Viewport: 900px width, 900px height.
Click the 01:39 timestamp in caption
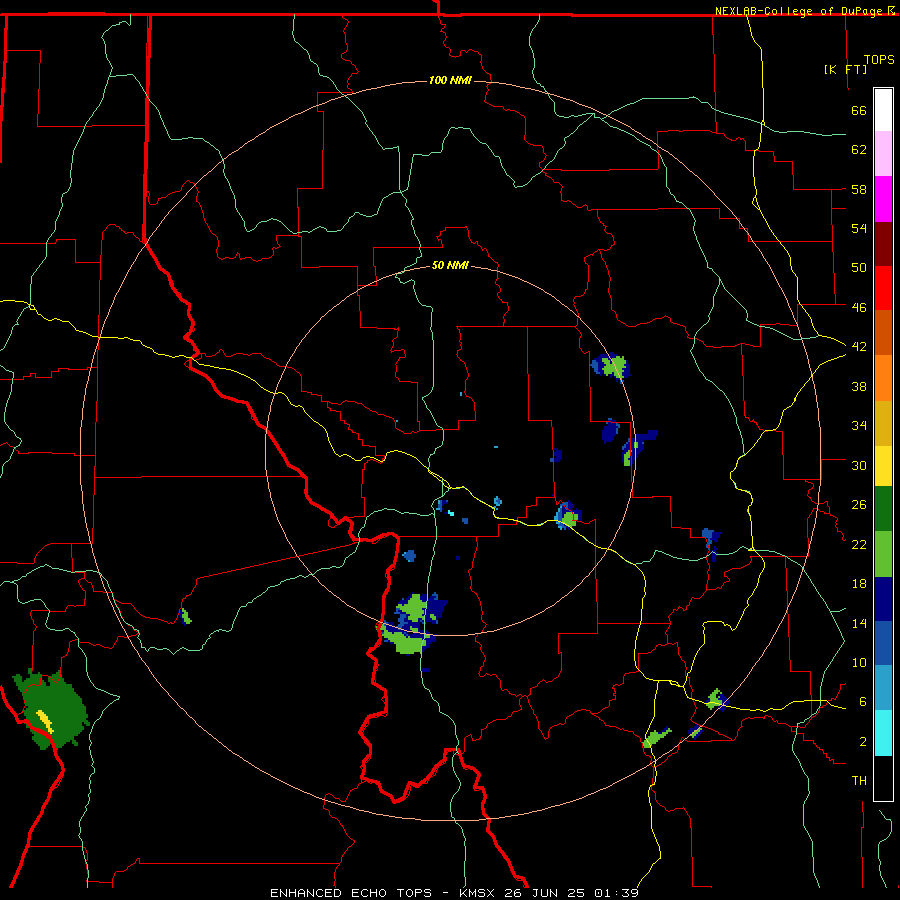pos(616,893)
